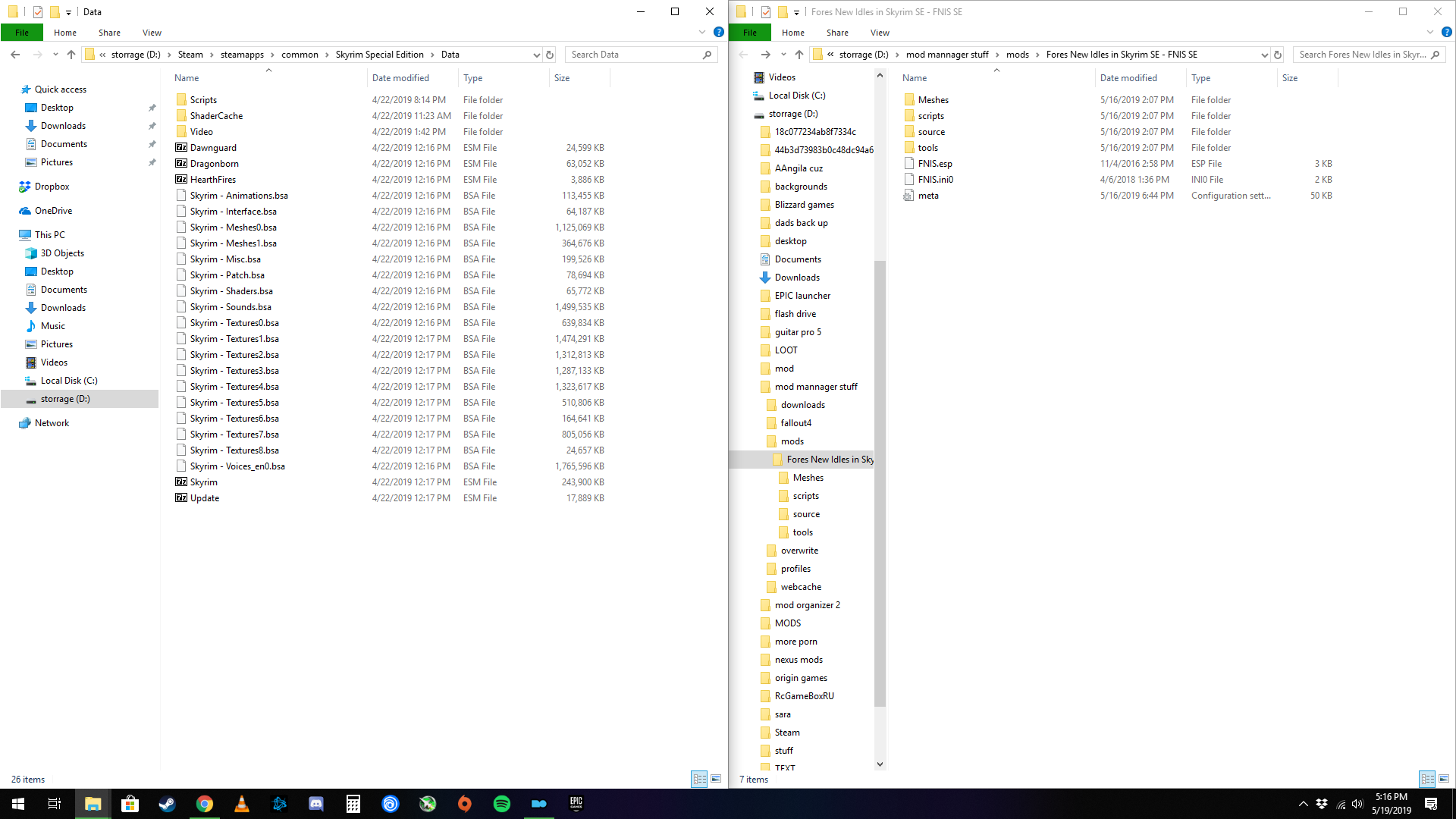Sort Fores New Idles files by Type column

coord(1232,78)
